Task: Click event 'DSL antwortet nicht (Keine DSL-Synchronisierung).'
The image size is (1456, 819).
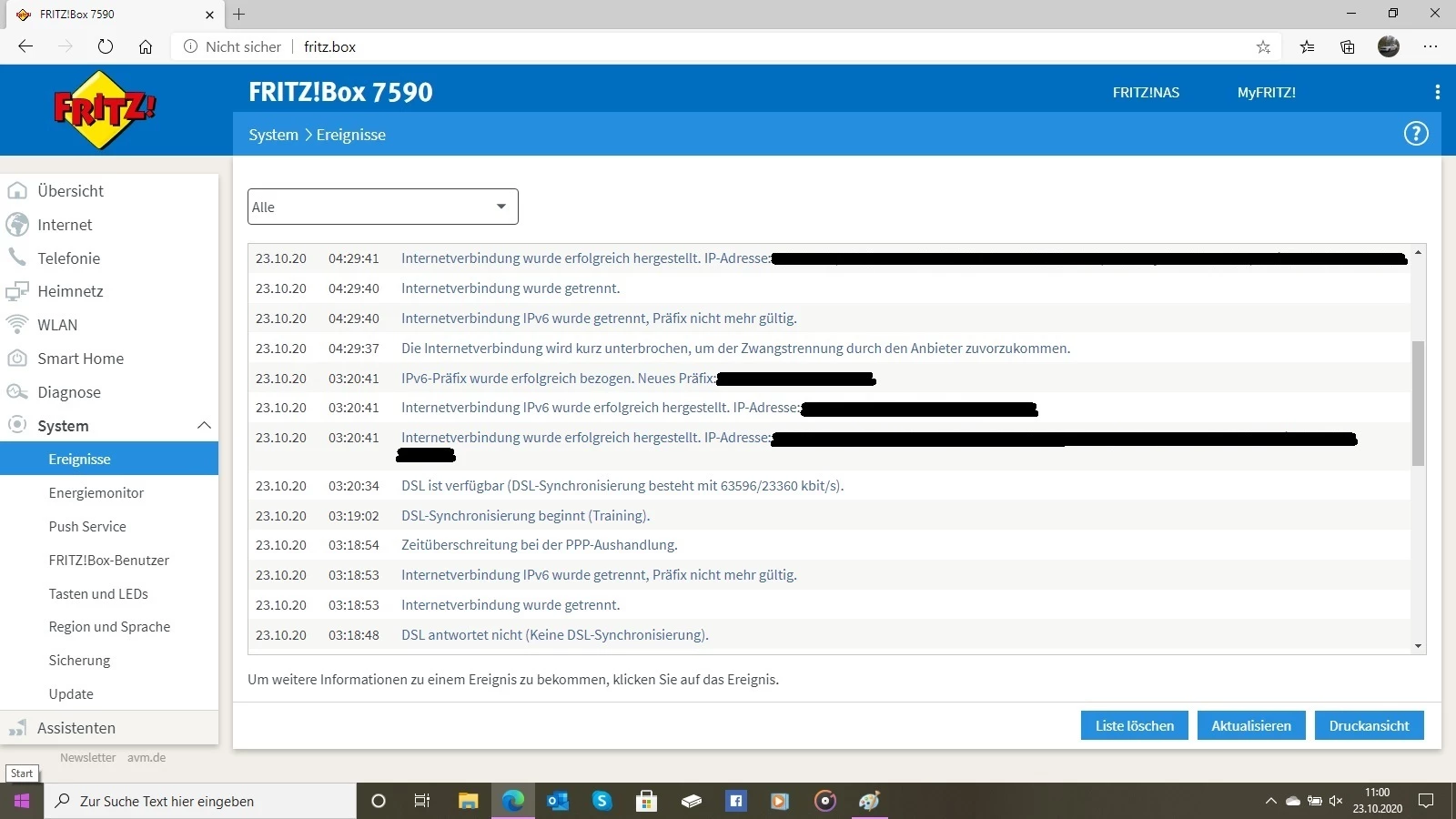Action: [554, 634]
